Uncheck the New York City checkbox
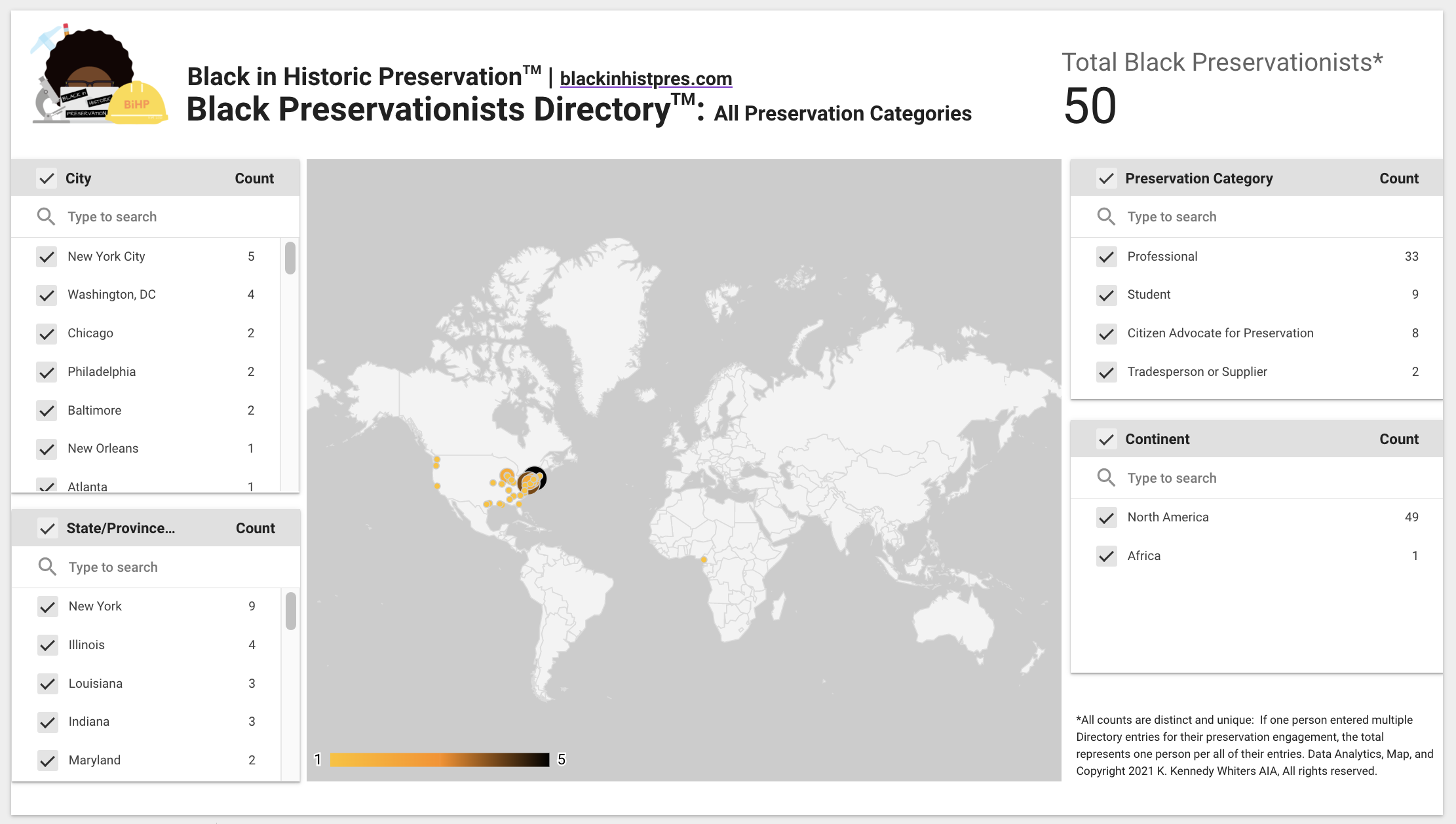This screenshot has height=824, width=1456. [x=47, y=257]
